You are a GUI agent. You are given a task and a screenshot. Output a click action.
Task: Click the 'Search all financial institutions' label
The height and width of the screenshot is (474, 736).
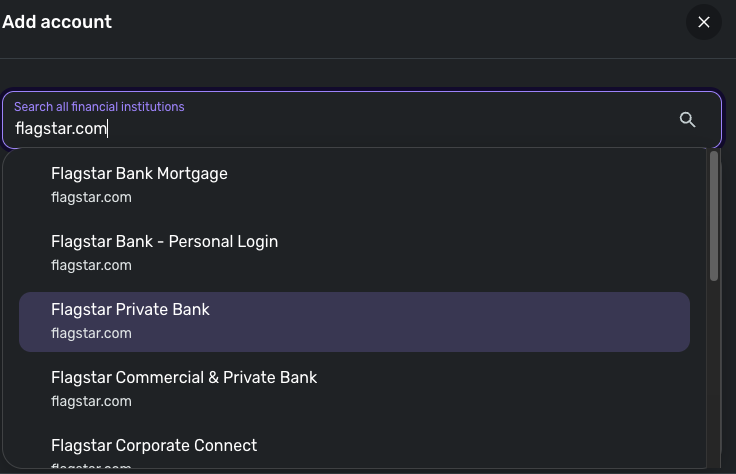99,107
